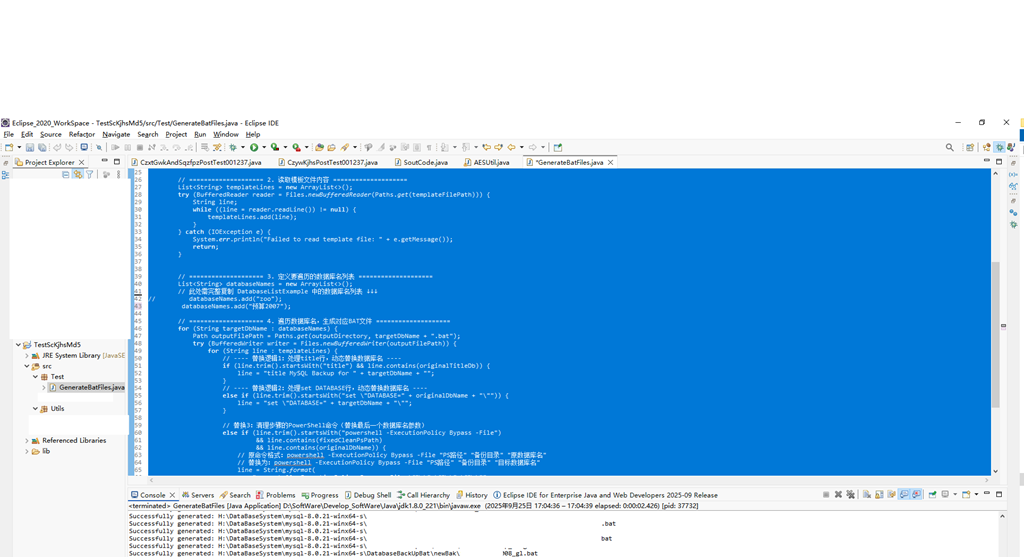
Task: Switch to the Java perspective icon
Action: pyautogui.click(x=1011, y=147)
